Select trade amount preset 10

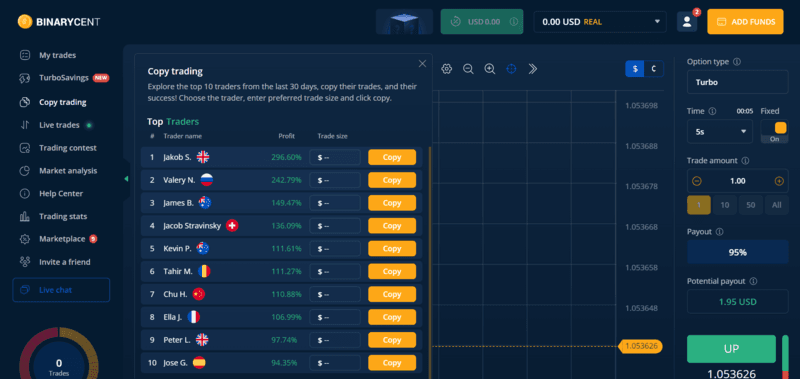tap(724, 205)
